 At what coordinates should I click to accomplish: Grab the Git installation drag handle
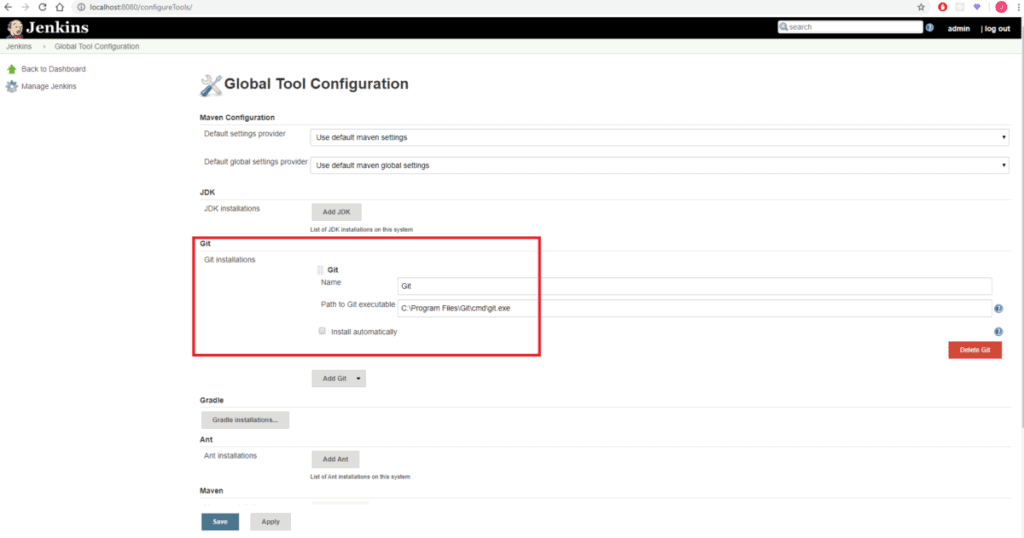click(x=320, y=270)
